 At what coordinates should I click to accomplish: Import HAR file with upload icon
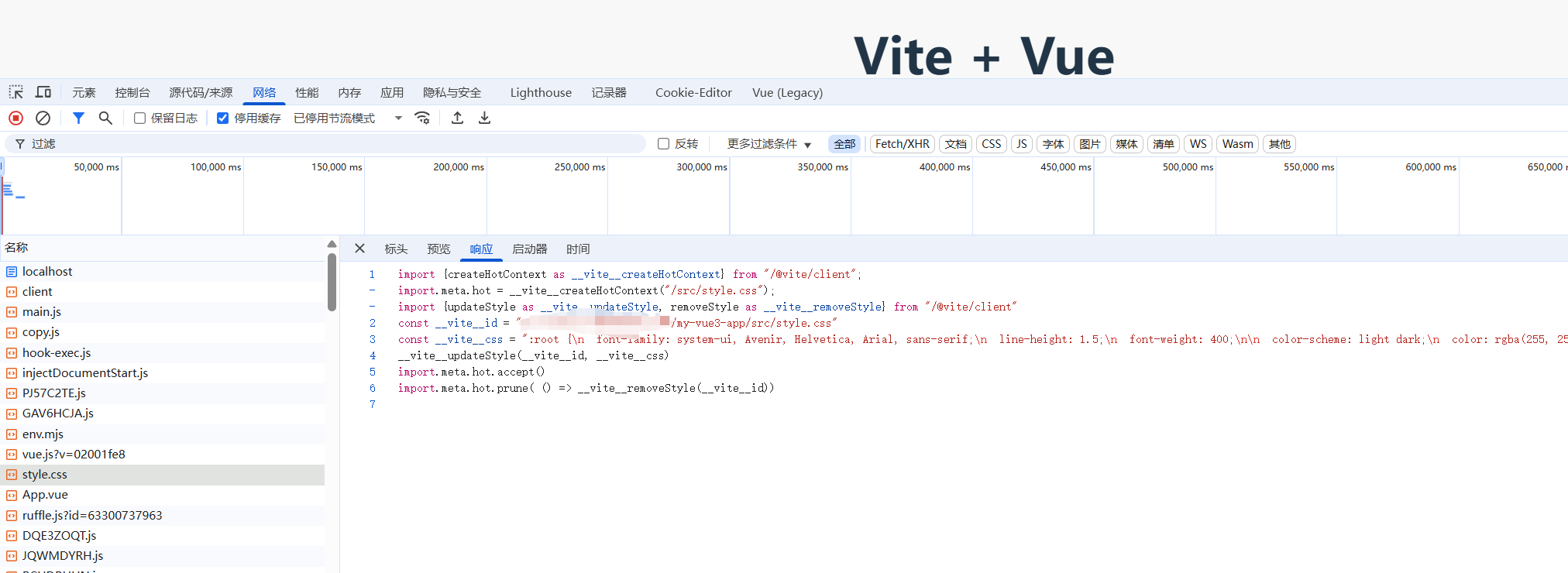point(458,118)
